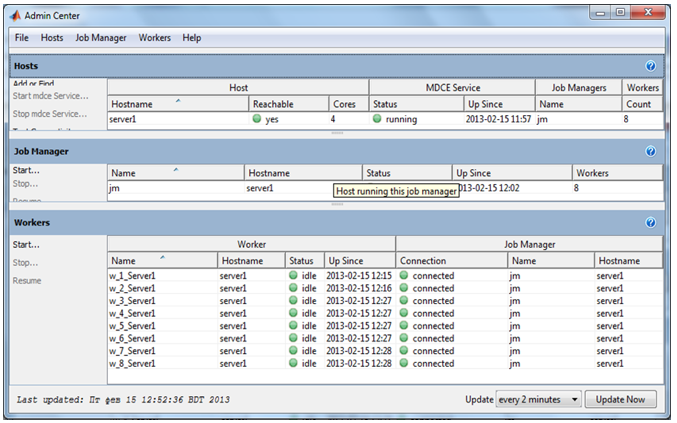
Task: Open the Hosts menu
Action: (x=52, y=38)
